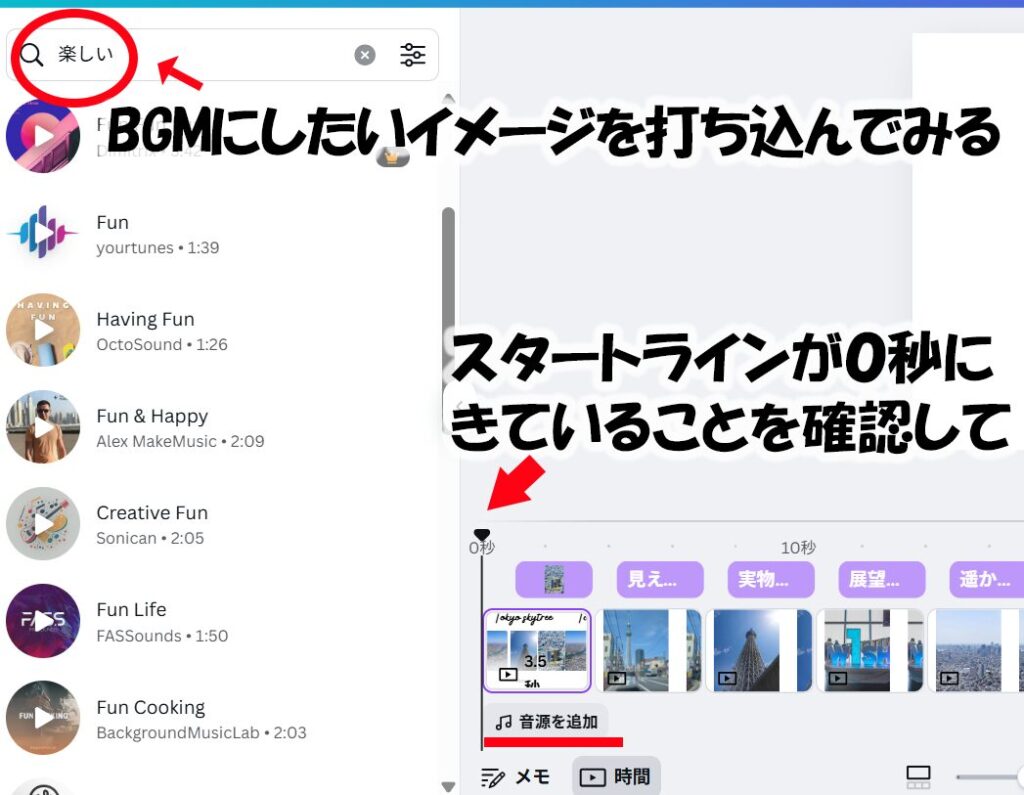Play the Creative Fun track preview
The image size is (1024, 795).
click(43, 523)
